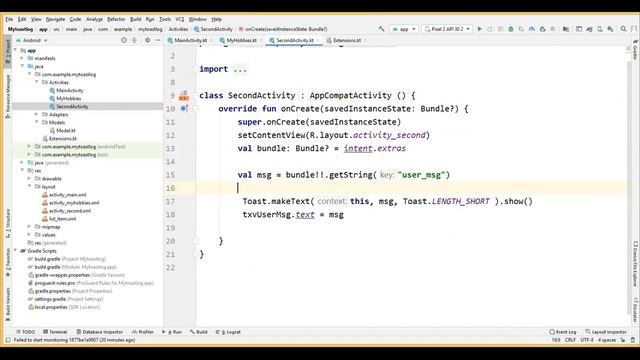Viewport: 640px width, 360px height.
Task: Collapse the Activities package
Action: pos(37,82)
